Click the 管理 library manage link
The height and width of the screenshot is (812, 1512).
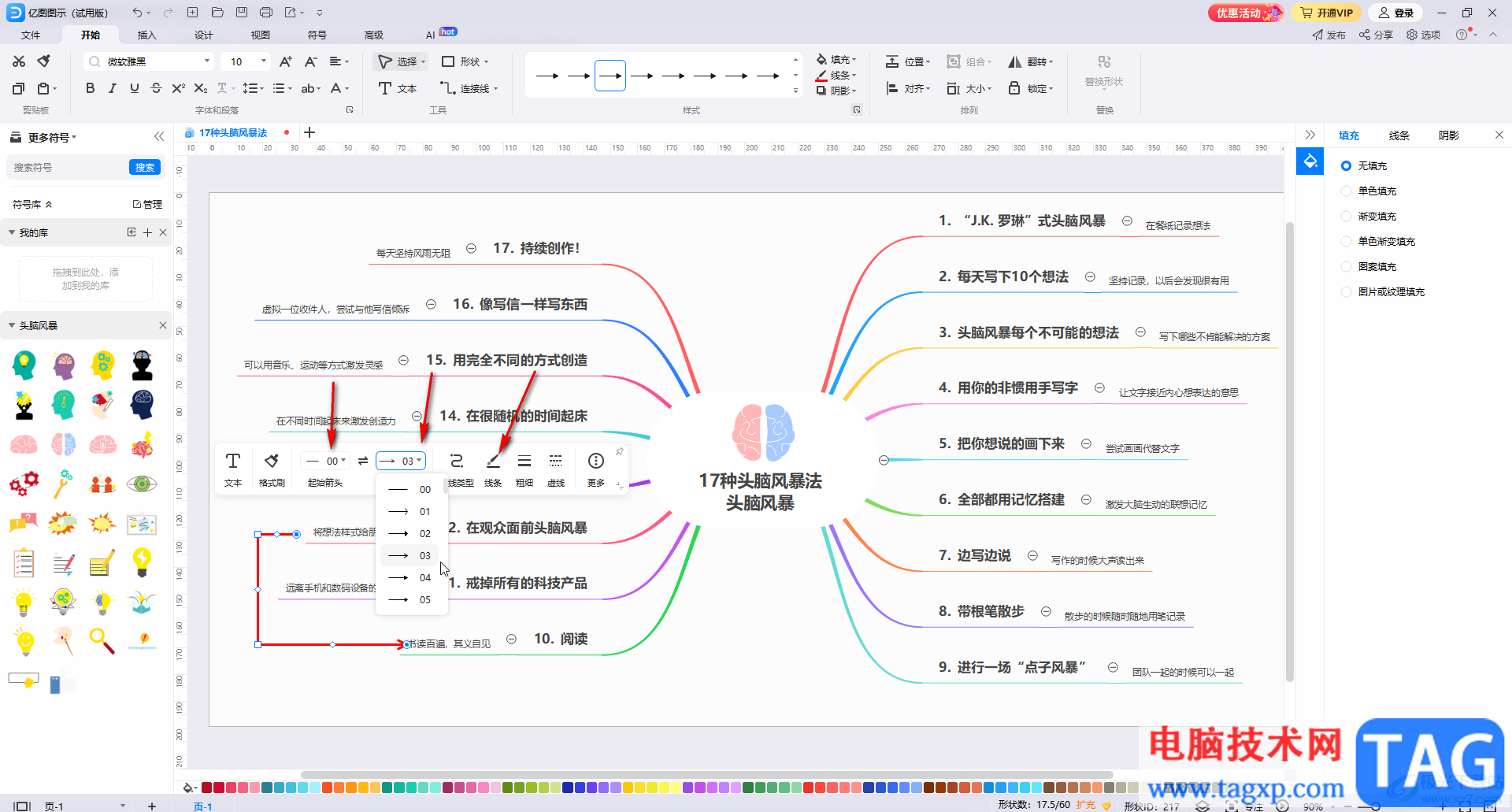tap(147, 204)
